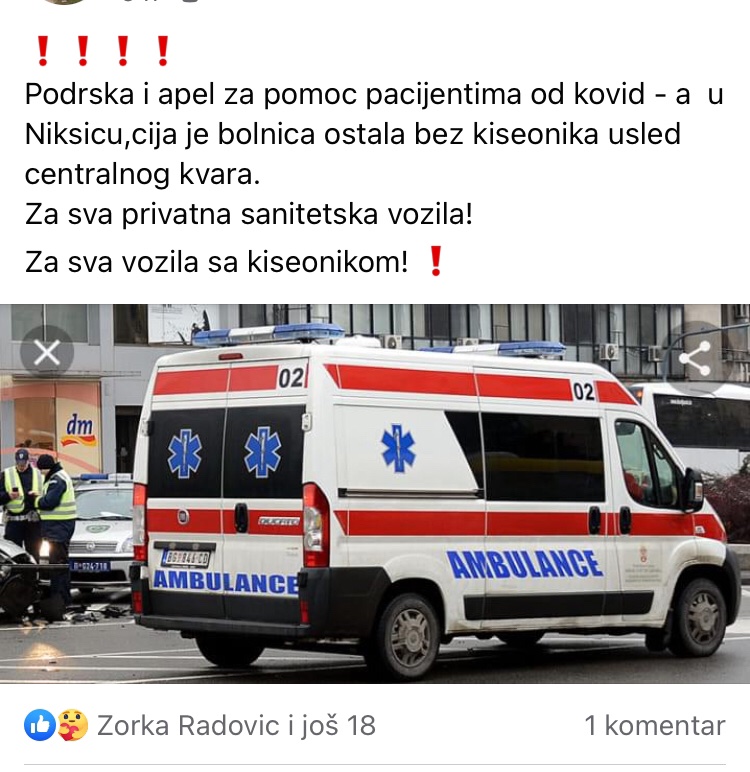Open reactions list from Zorka Radovic i još 18
The height and width of the screenshot is (772, 750).
[x=236, y=725]
